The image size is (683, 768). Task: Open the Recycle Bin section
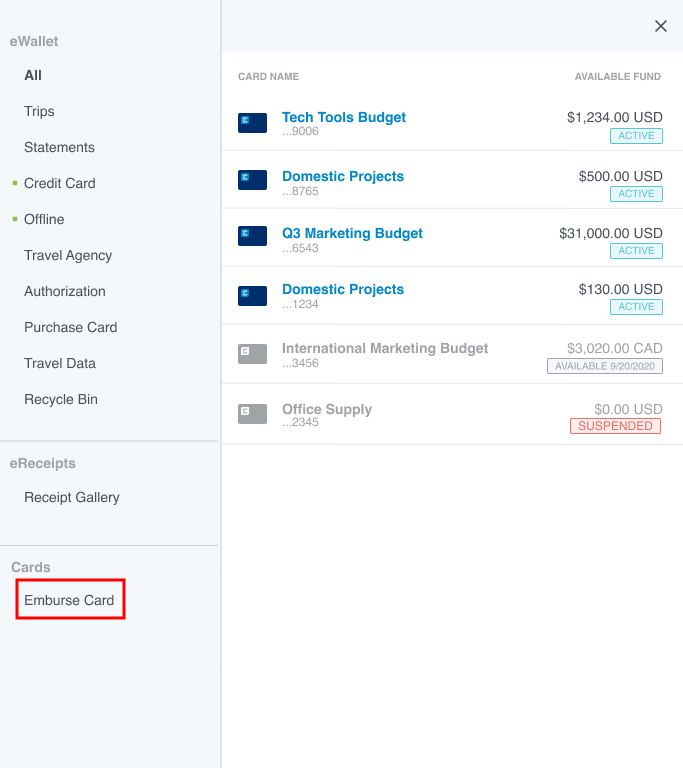61,399
